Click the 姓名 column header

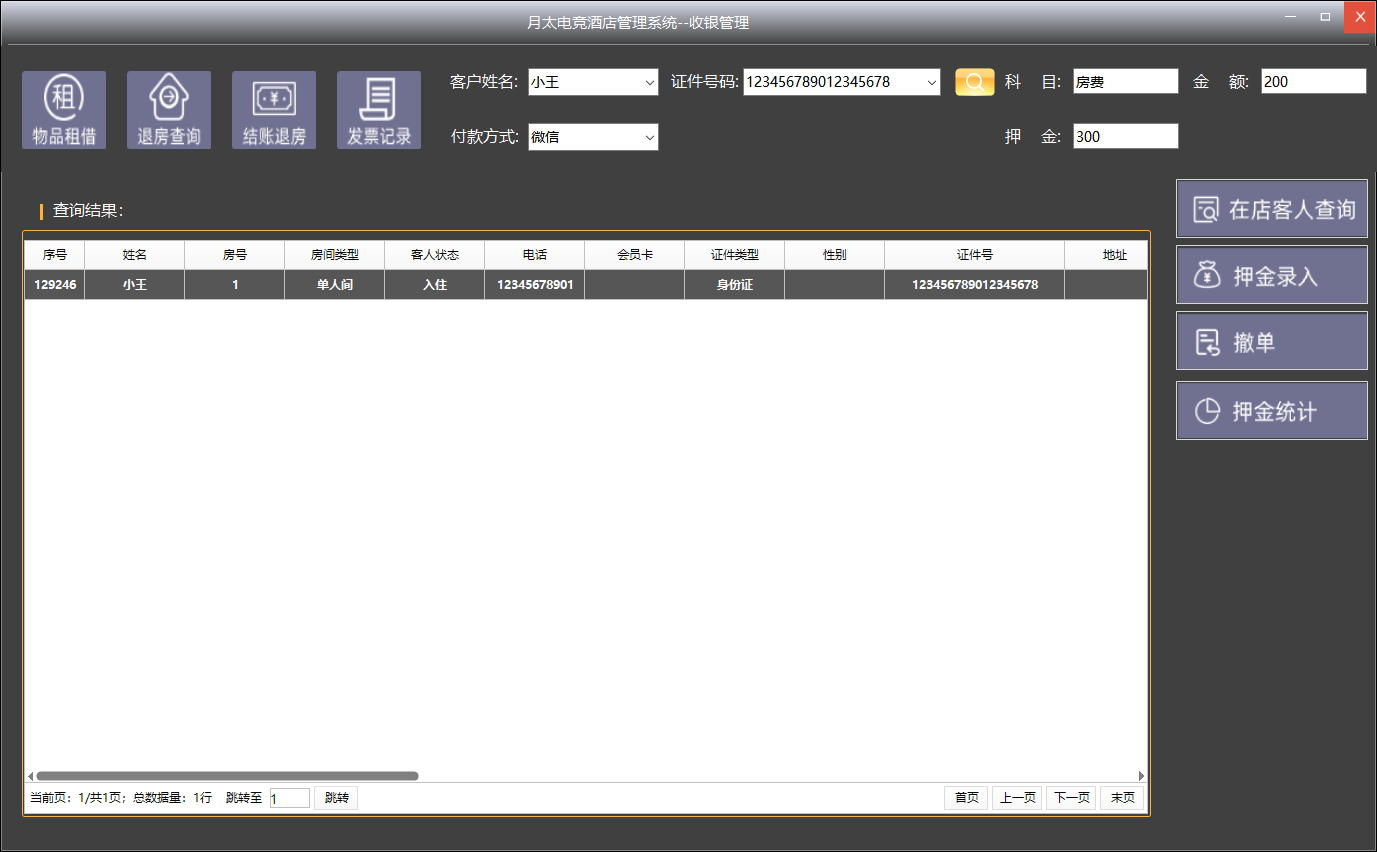click(135, 255)
